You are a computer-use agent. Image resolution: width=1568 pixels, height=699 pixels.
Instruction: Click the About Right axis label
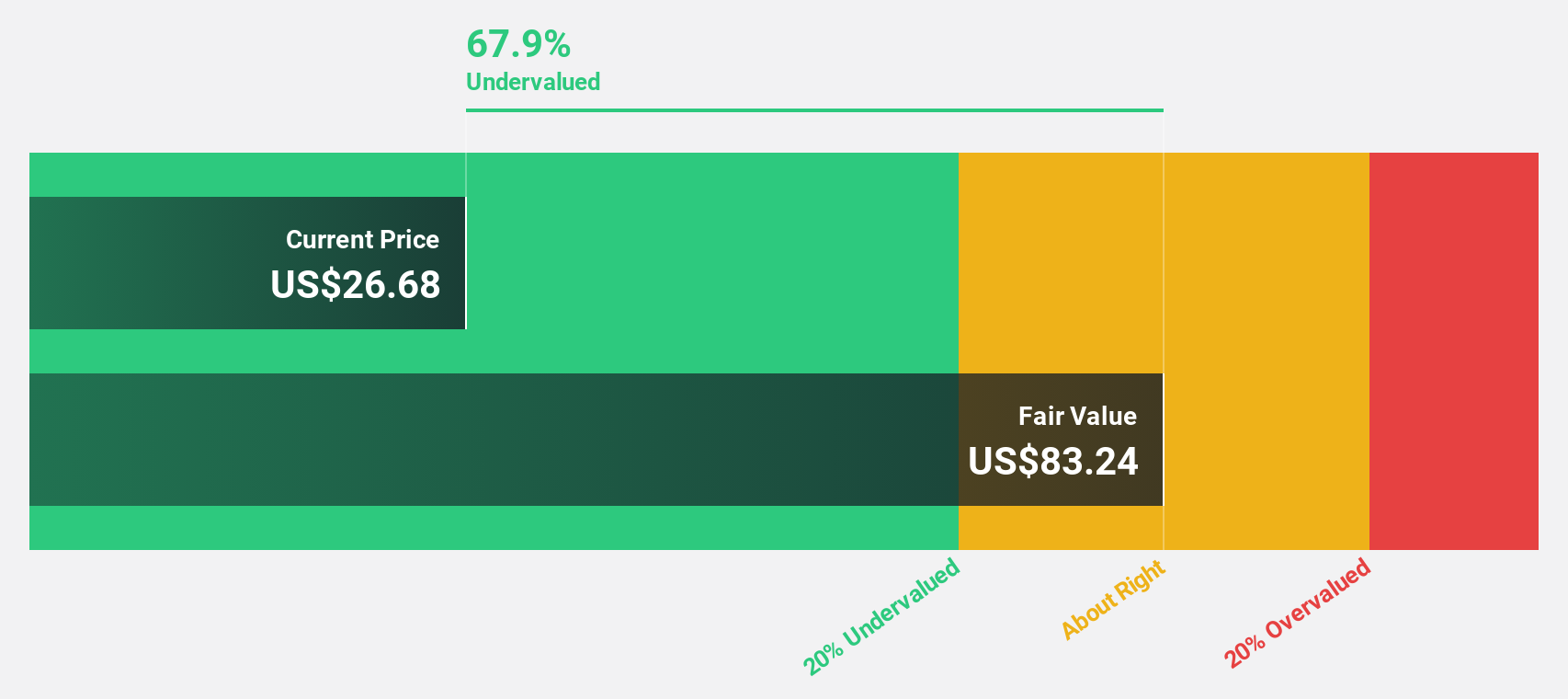click(1113, 599)
